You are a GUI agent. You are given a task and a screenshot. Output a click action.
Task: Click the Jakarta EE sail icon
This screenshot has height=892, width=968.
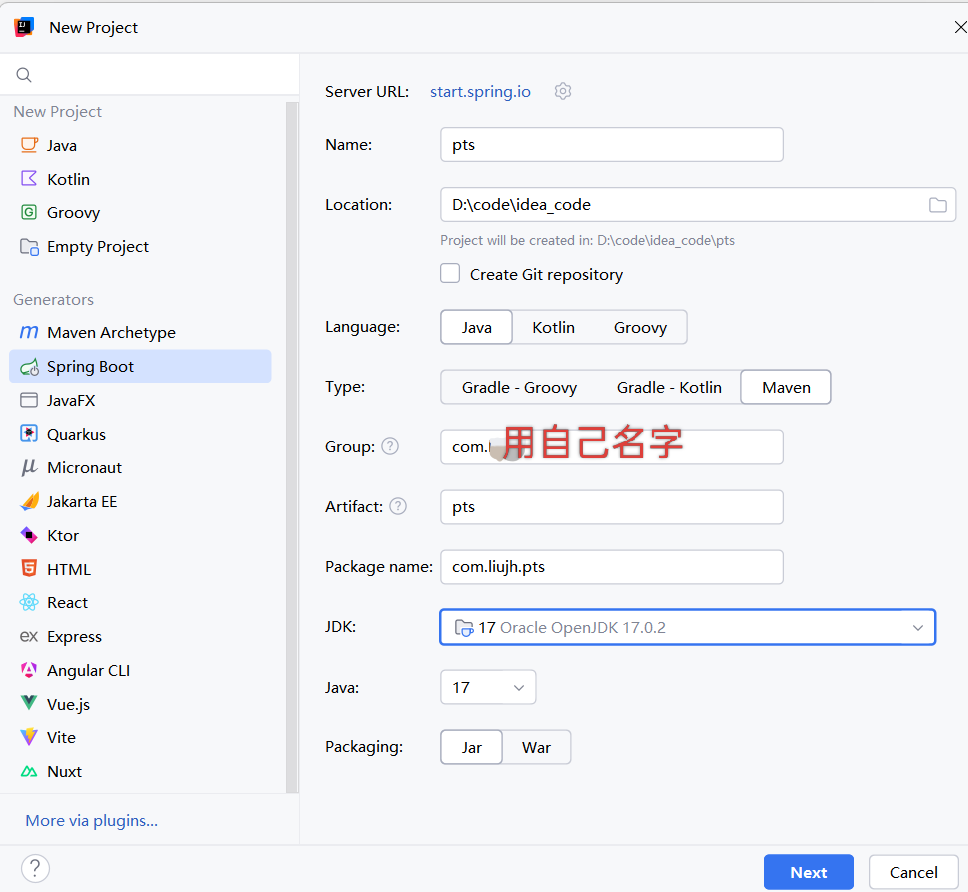click(x=29, y=501)
